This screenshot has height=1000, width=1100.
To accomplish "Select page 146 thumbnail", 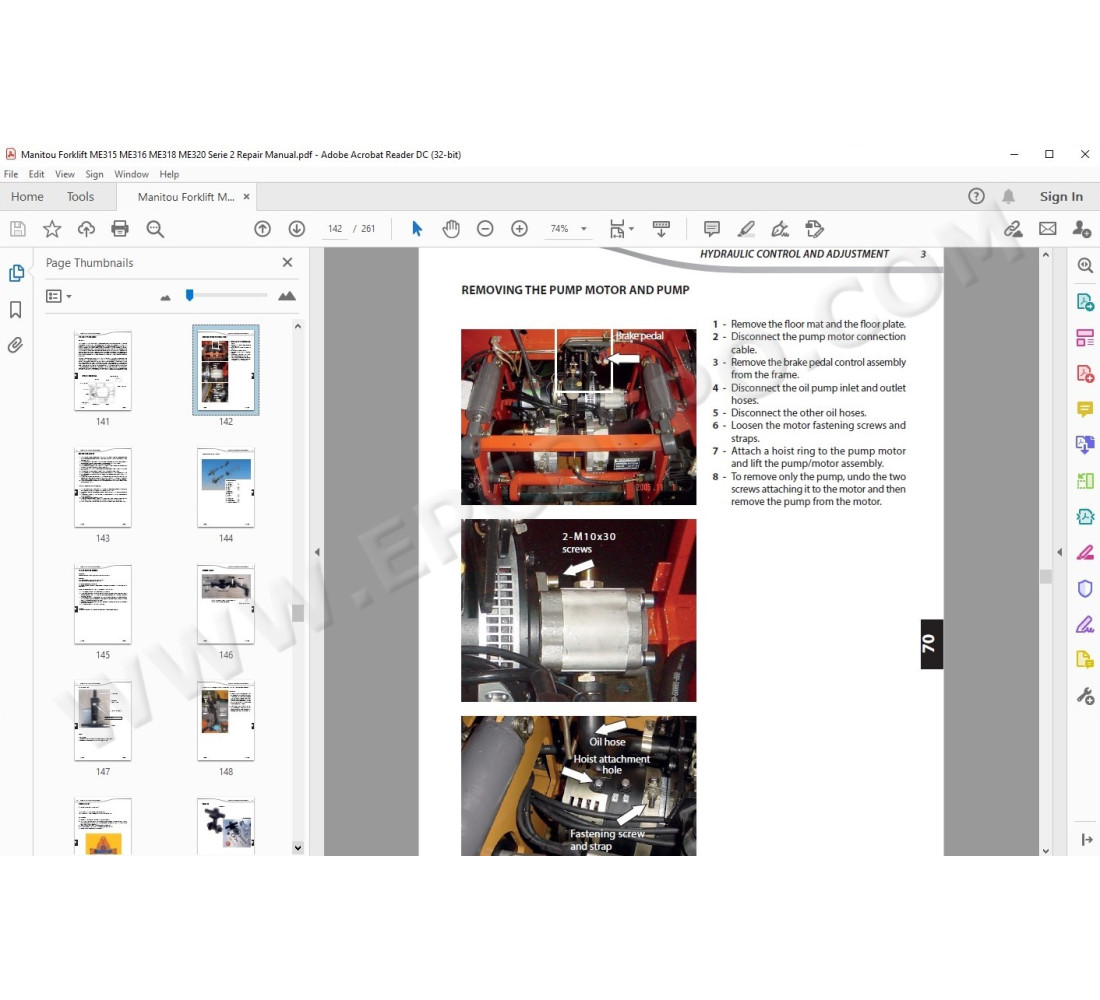I will 226,604.
